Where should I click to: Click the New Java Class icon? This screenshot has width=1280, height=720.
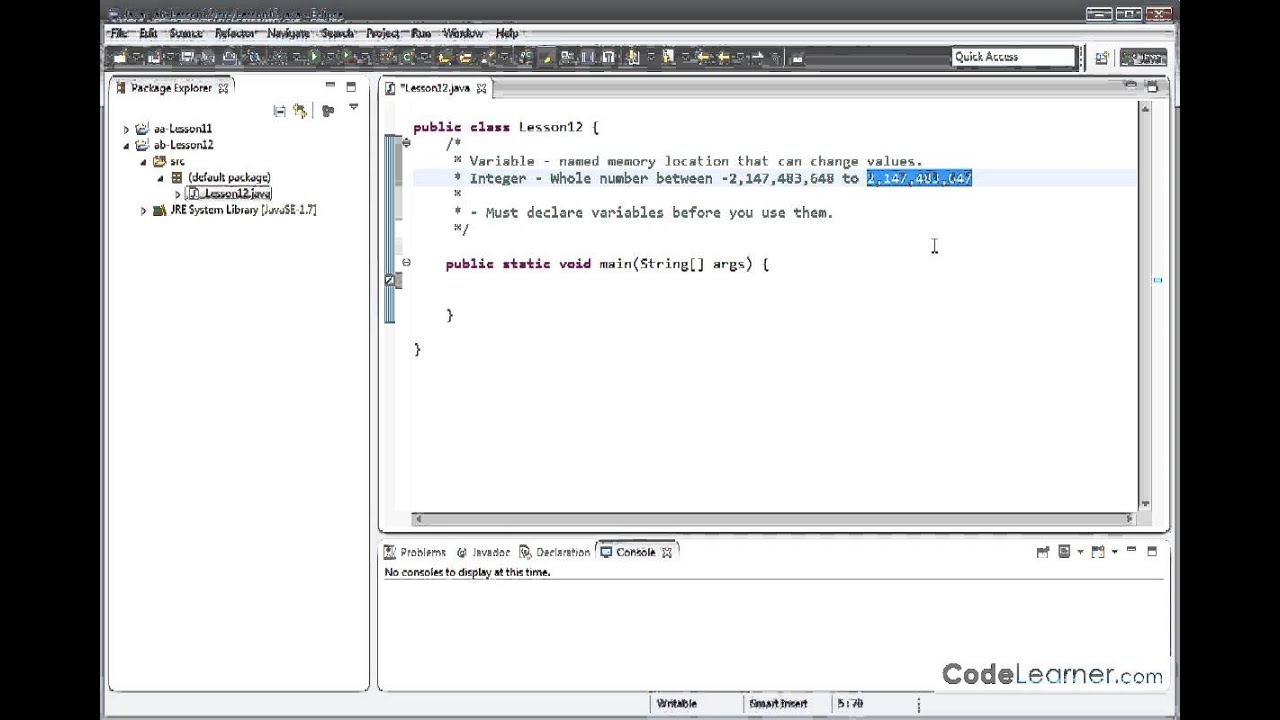tap(408, 57)
